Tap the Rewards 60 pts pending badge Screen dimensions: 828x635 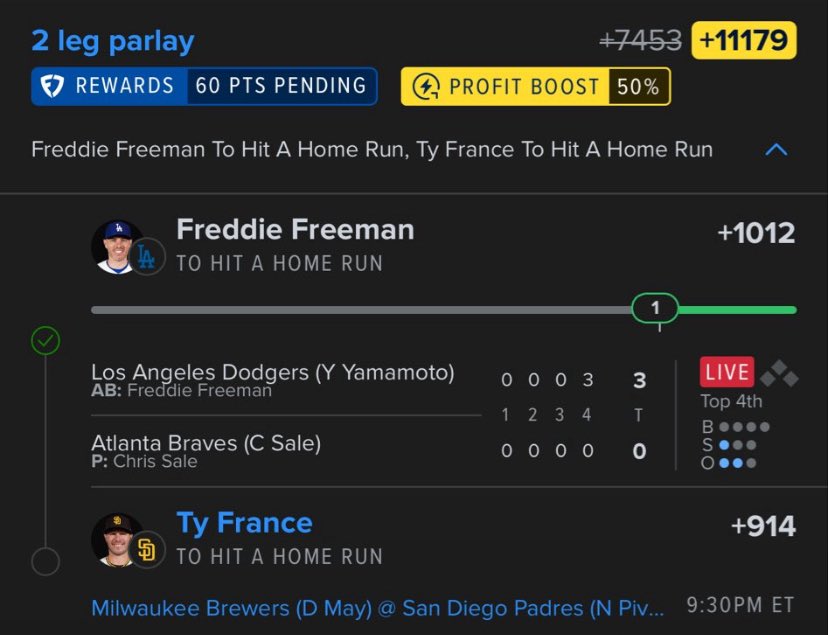[204, 86]
